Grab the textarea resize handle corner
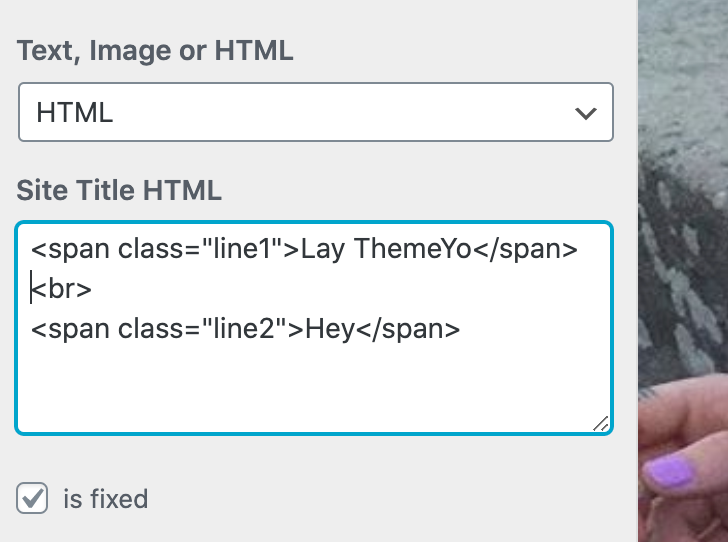Viewport: 728px width, 542px height. click(600, 424)
